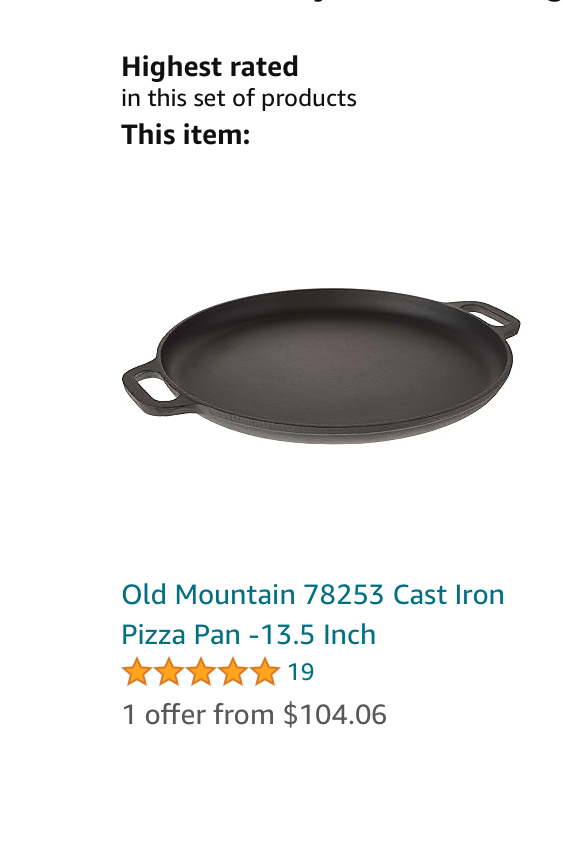Click the fifth orange rating star

(266, 672)
